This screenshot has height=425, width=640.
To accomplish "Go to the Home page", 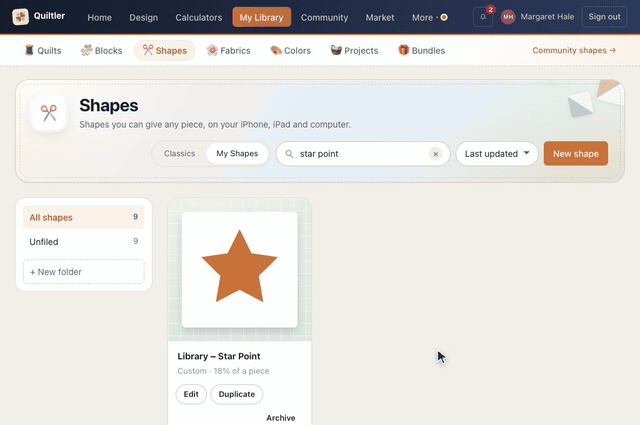I will 100,18.
